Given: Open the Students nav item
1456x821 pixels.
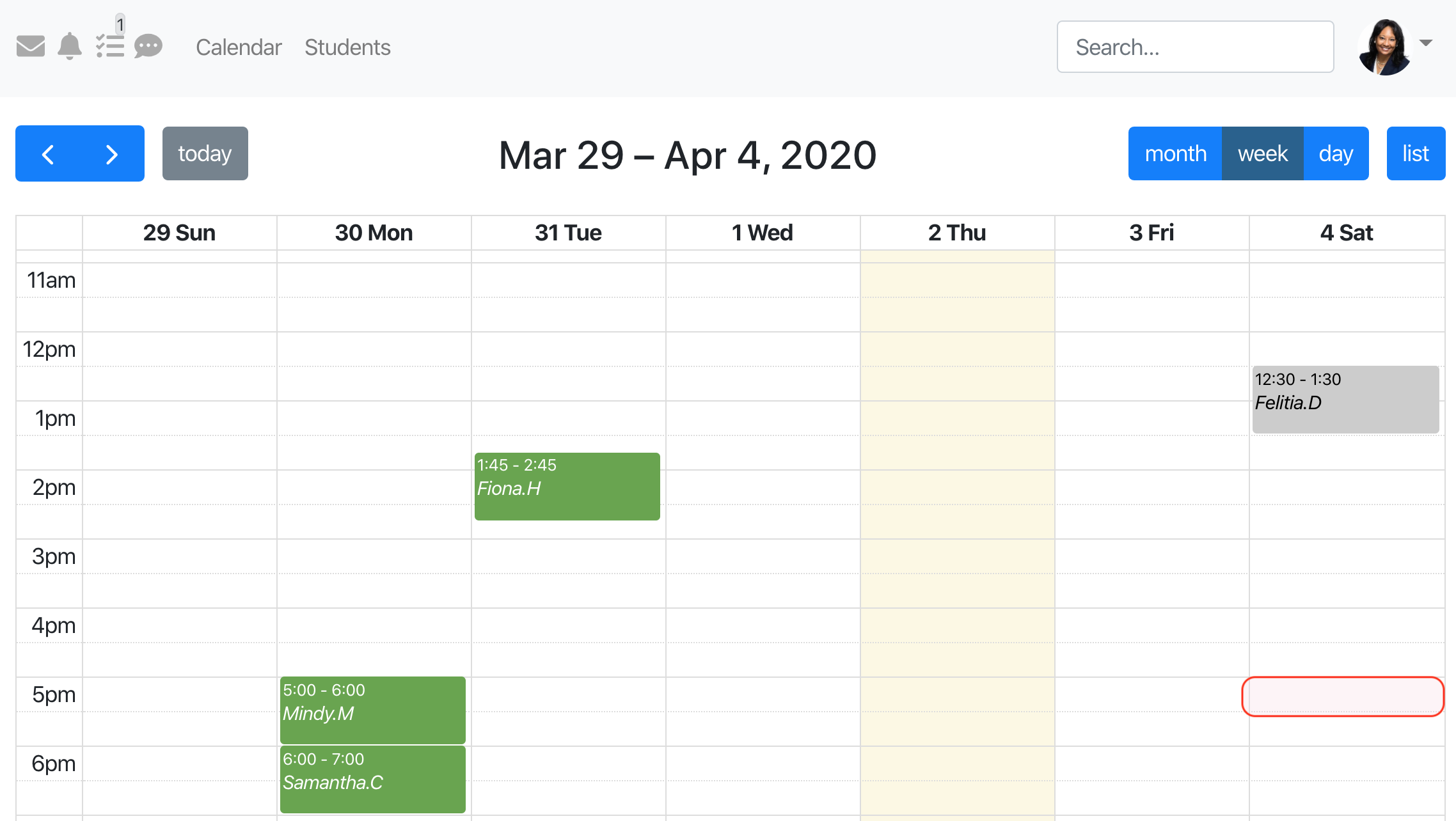Looking at the screenshot, I should tap(347, 47).
